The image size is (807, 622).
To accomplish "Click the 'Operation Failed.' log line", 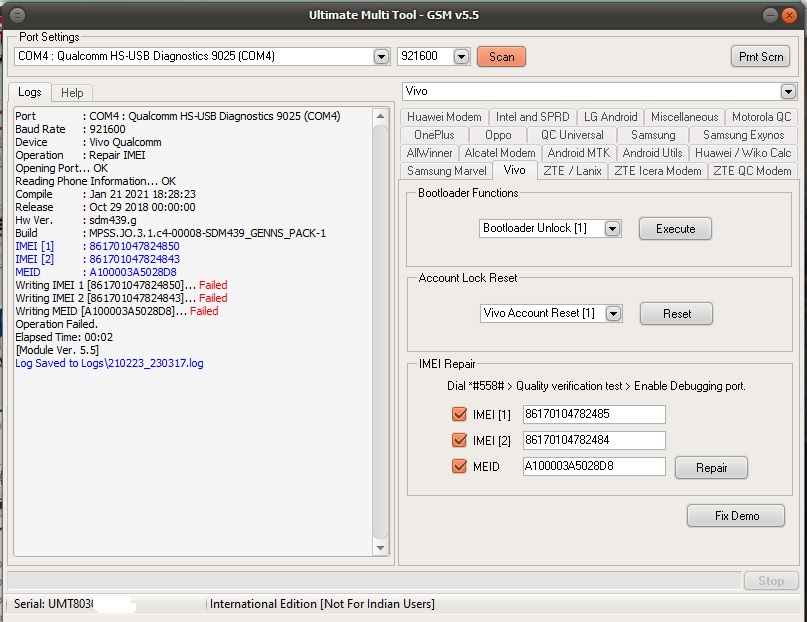I will point(56,324).
